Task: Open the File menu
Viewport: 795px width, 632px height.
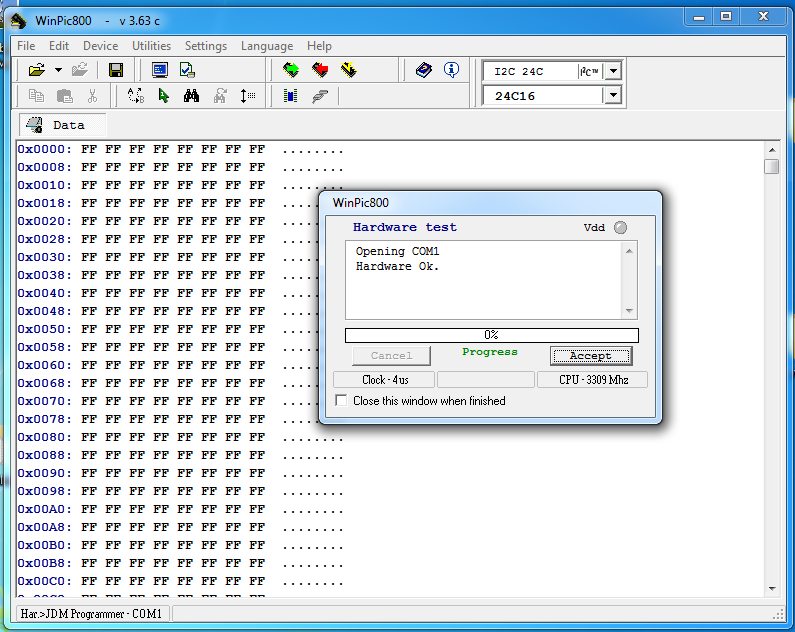Action: click(x=26, y=46)
